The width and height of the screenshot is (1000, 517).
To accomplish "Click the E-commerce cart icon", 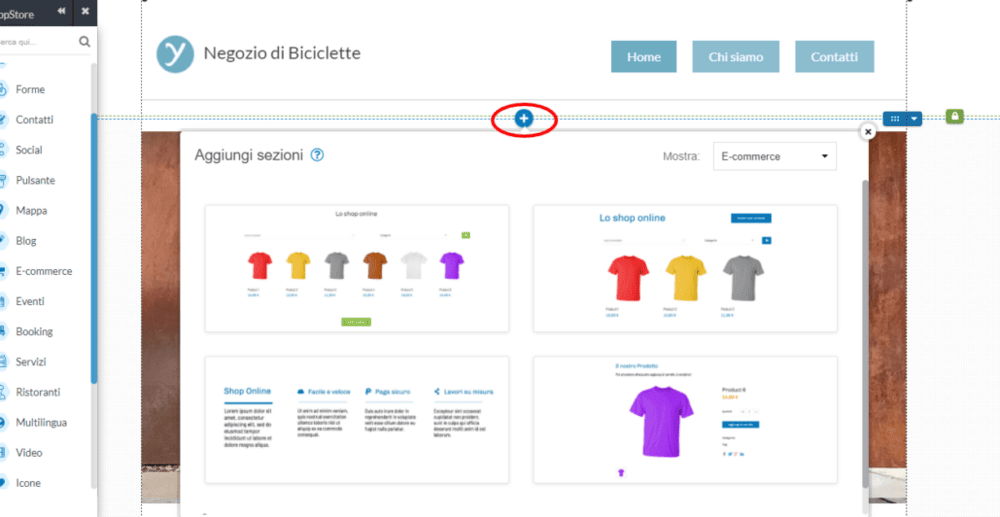I will tap(3, 271).
